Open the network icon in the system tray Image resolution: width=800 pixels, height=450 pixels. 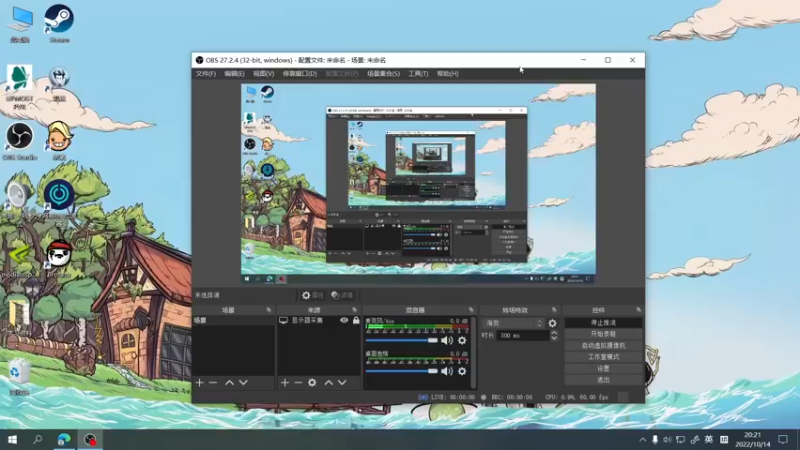tap(681, 439)
